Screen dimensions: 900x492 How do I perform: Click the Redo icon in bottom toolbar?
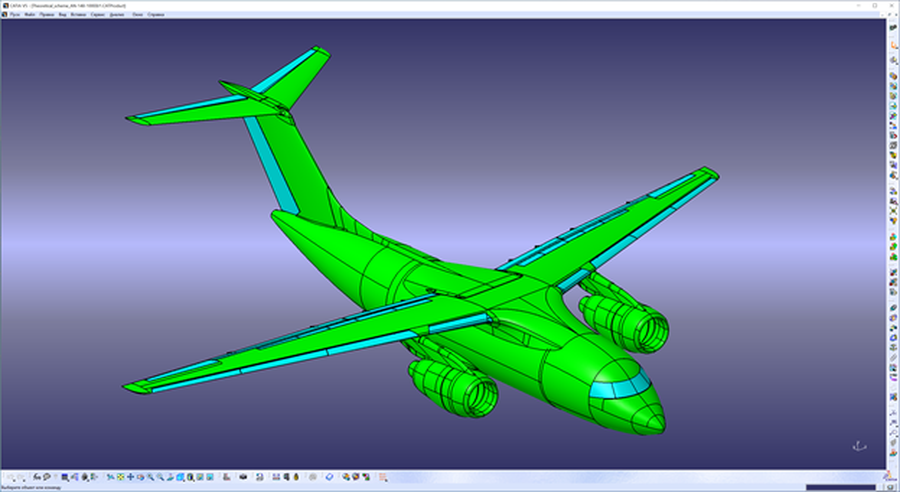click(x=22, y=476)
